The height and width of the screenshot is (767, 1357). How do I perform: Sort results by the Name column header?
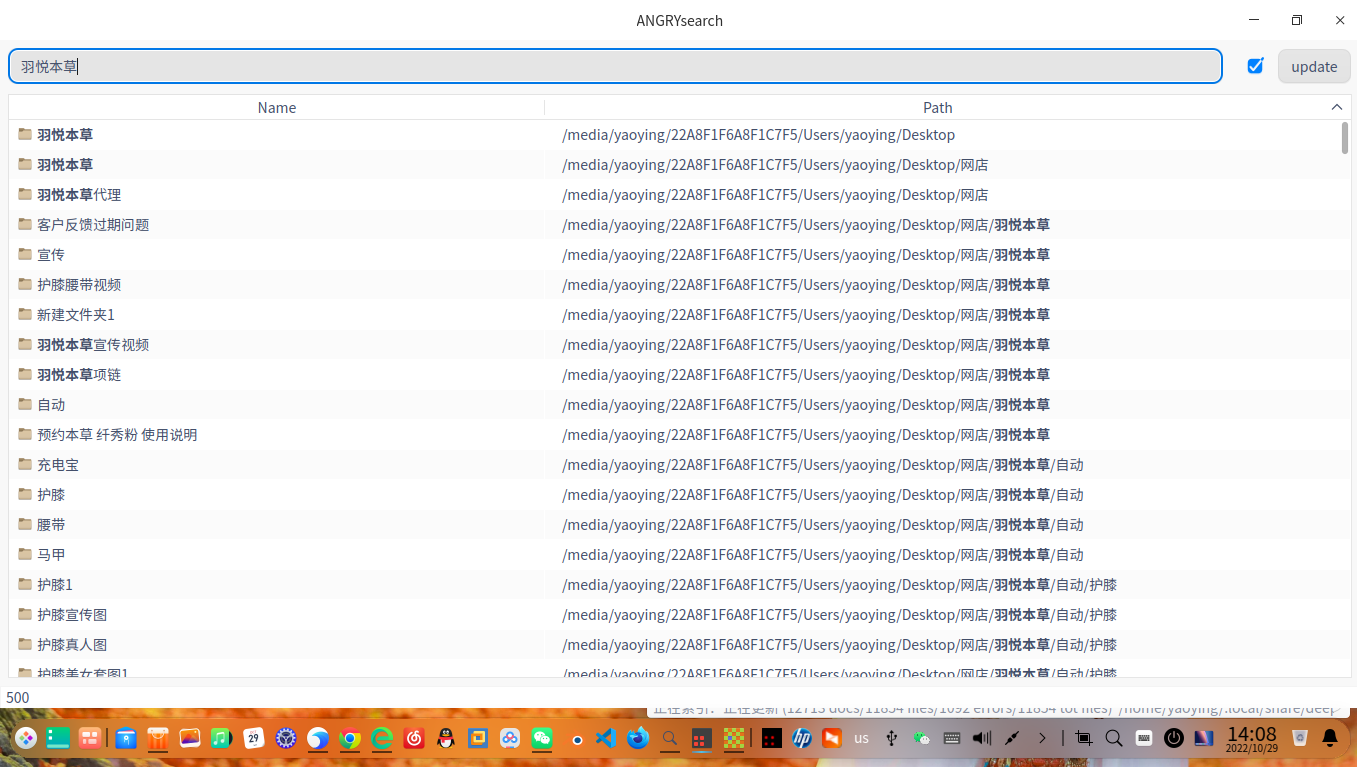point(277,107)
